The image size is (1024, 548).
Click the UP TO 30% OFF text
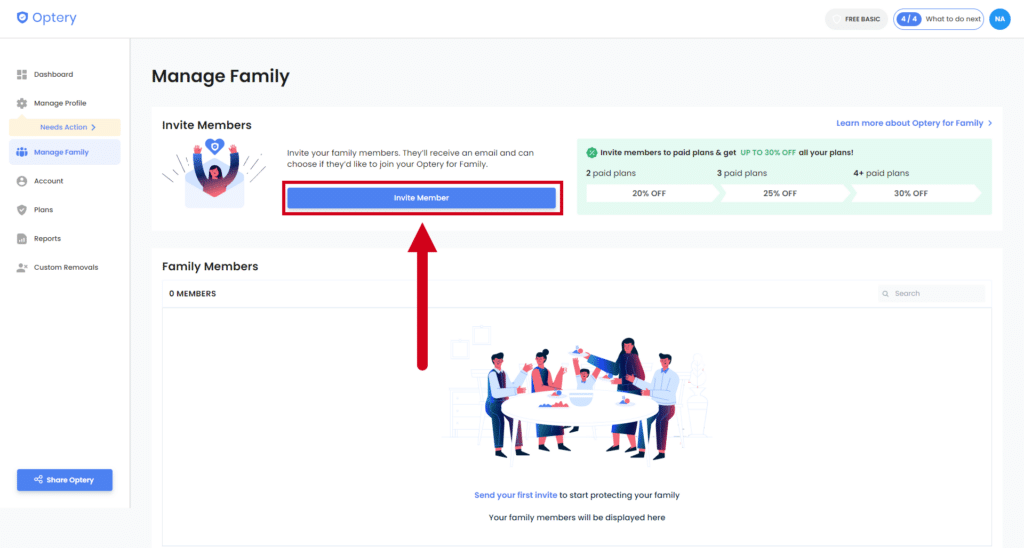(767, 152)
